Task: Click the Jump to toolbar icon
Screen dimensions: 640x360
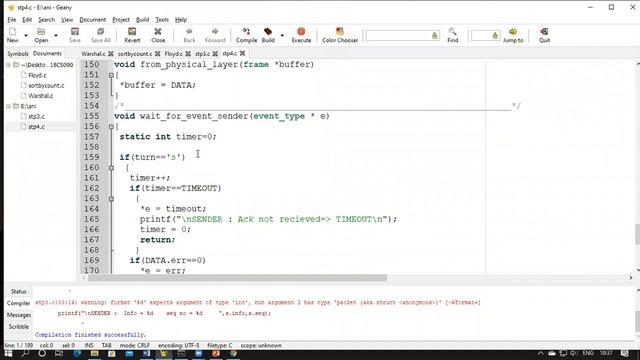Action: pyautogui.click(x=513, y=35)
